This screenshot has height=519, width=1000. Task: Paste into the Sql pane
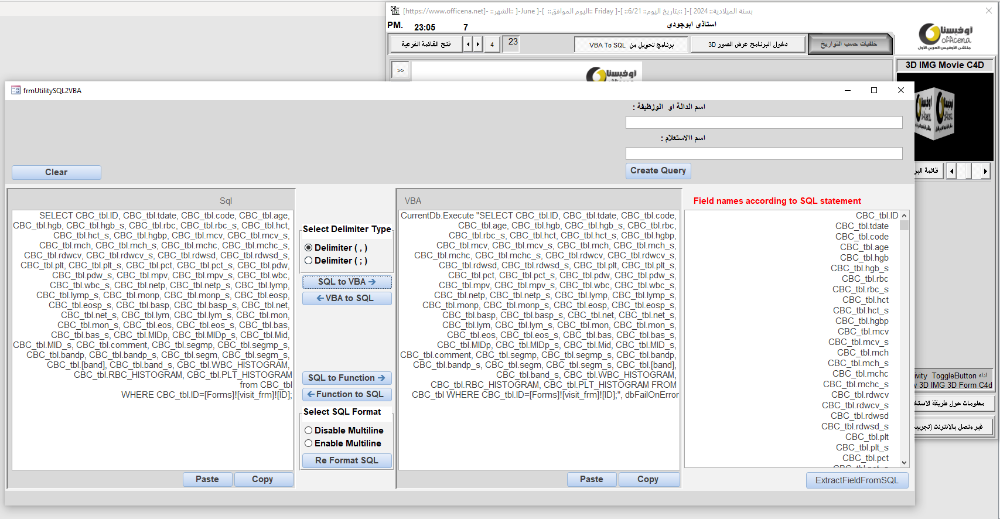click(207, 479)
